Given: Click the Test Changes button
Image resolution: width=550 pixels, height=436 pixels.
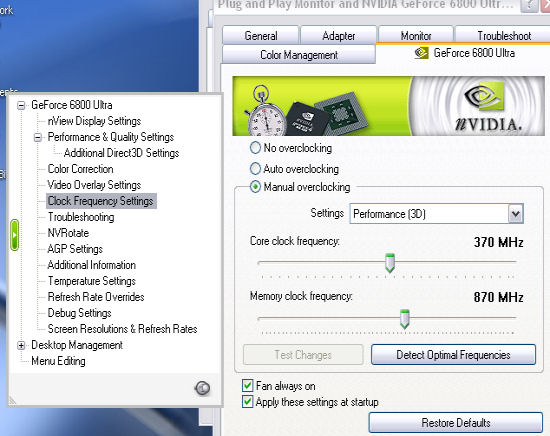Looking at the screenshot, I should (x=303, y=355).
